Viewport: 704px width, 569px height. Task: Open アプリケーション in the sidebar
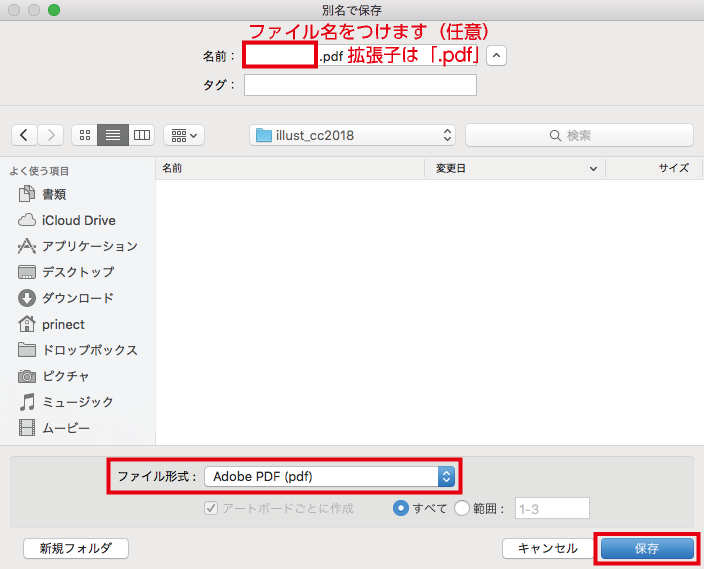pyautogui.click(x=77, y=246)
